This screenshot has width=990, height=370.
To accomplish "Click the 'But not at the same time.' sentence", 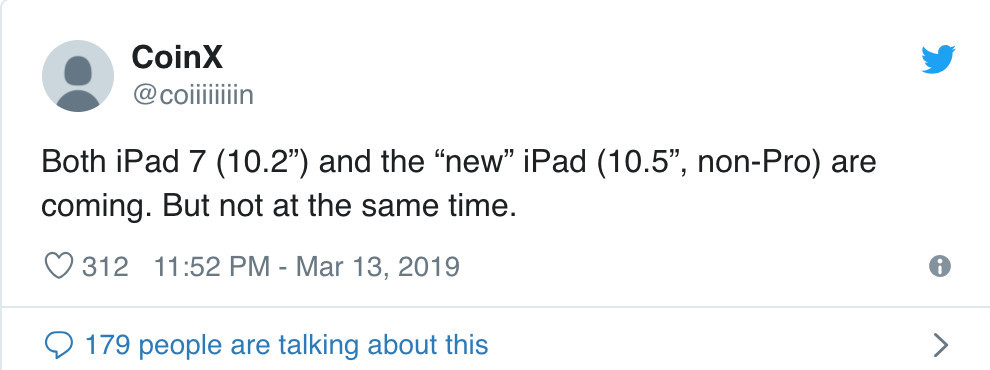I will point(340,206).
